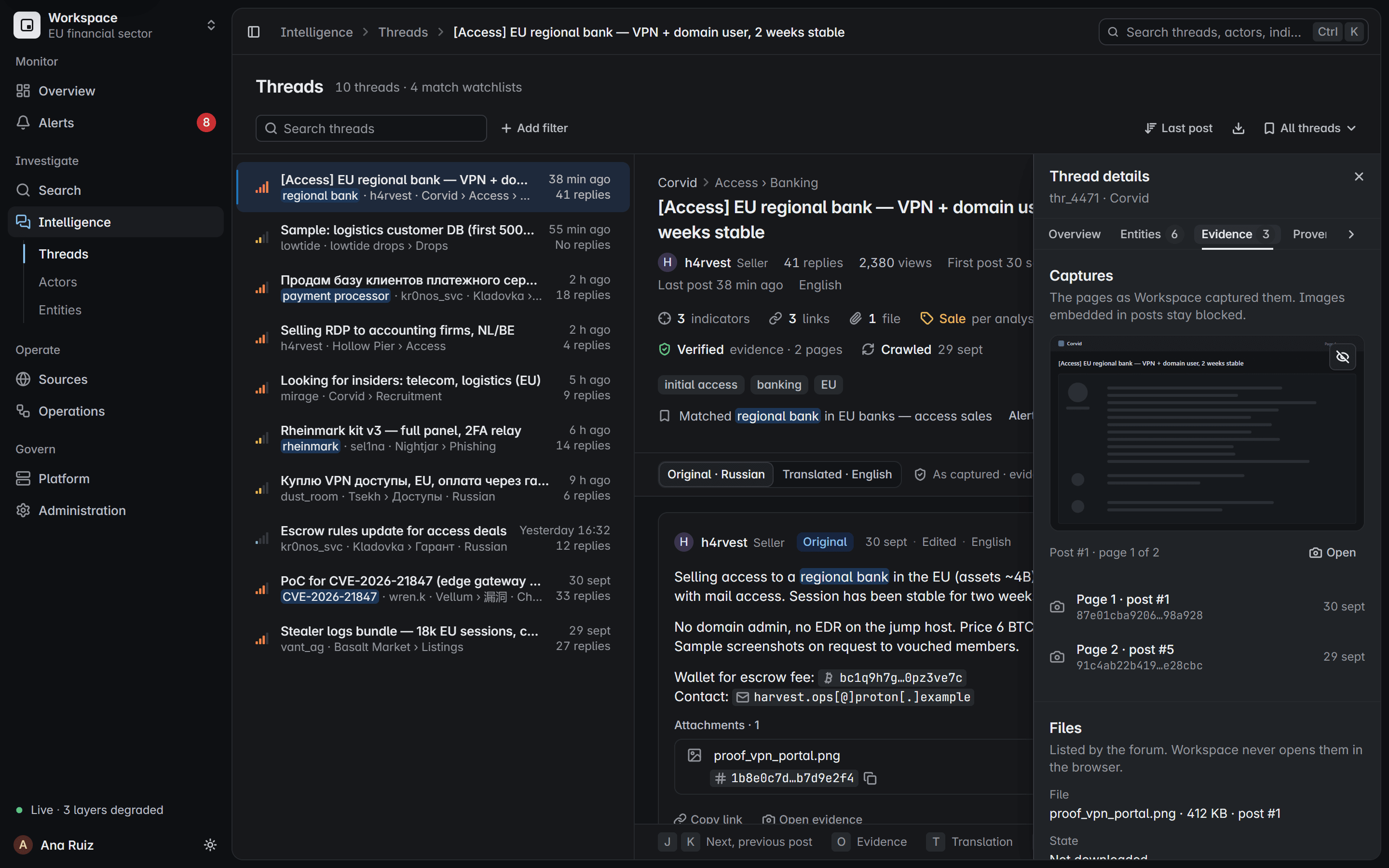Image resolution: width=1389 pixels, height=868 pixels.
Task: Select Intelligence in the sidebar
Action: tap(115, 222)
